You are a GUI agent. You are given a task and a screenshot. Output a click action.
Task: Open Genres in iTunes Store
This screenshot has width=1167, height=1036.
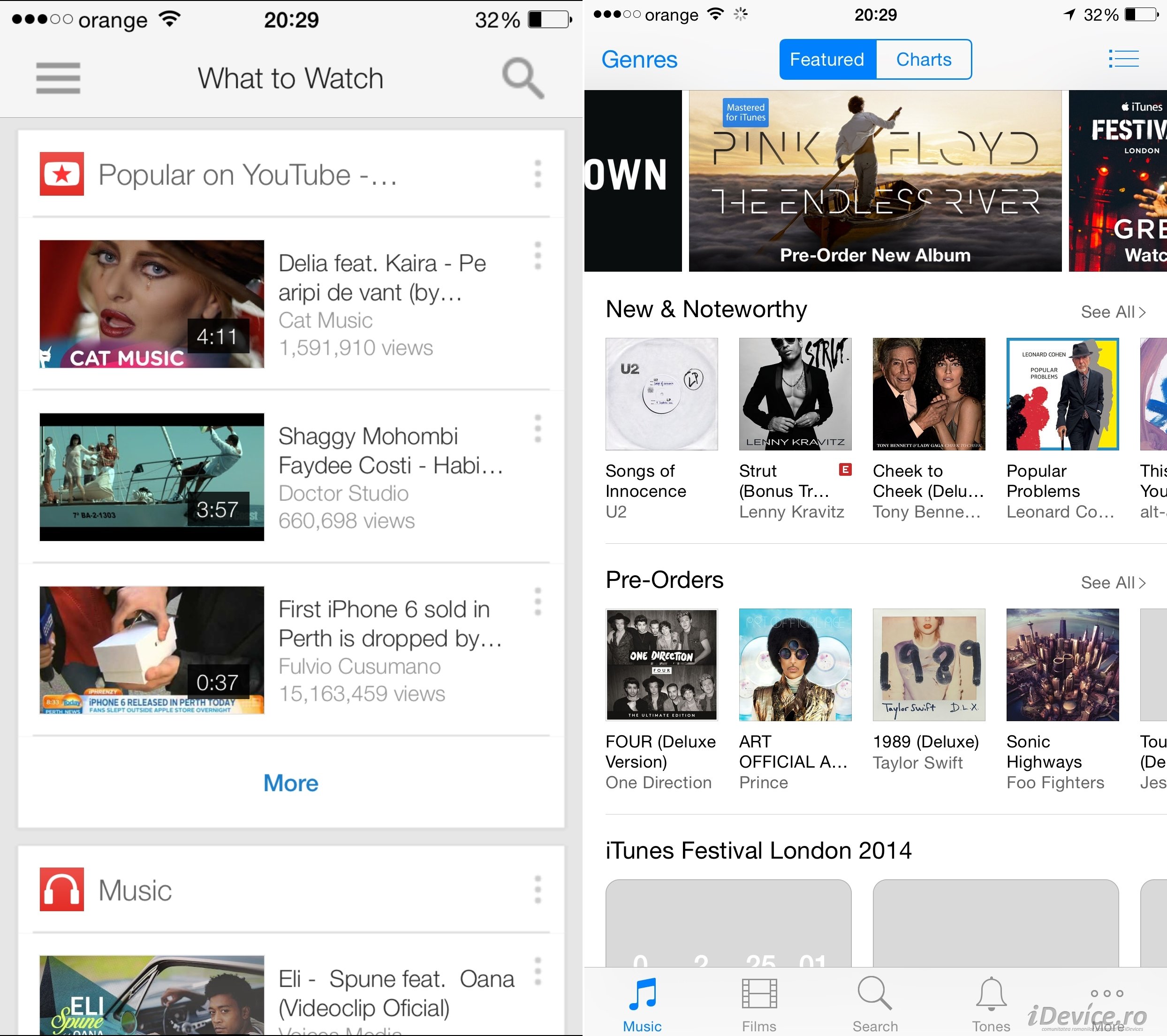point(639,60)
